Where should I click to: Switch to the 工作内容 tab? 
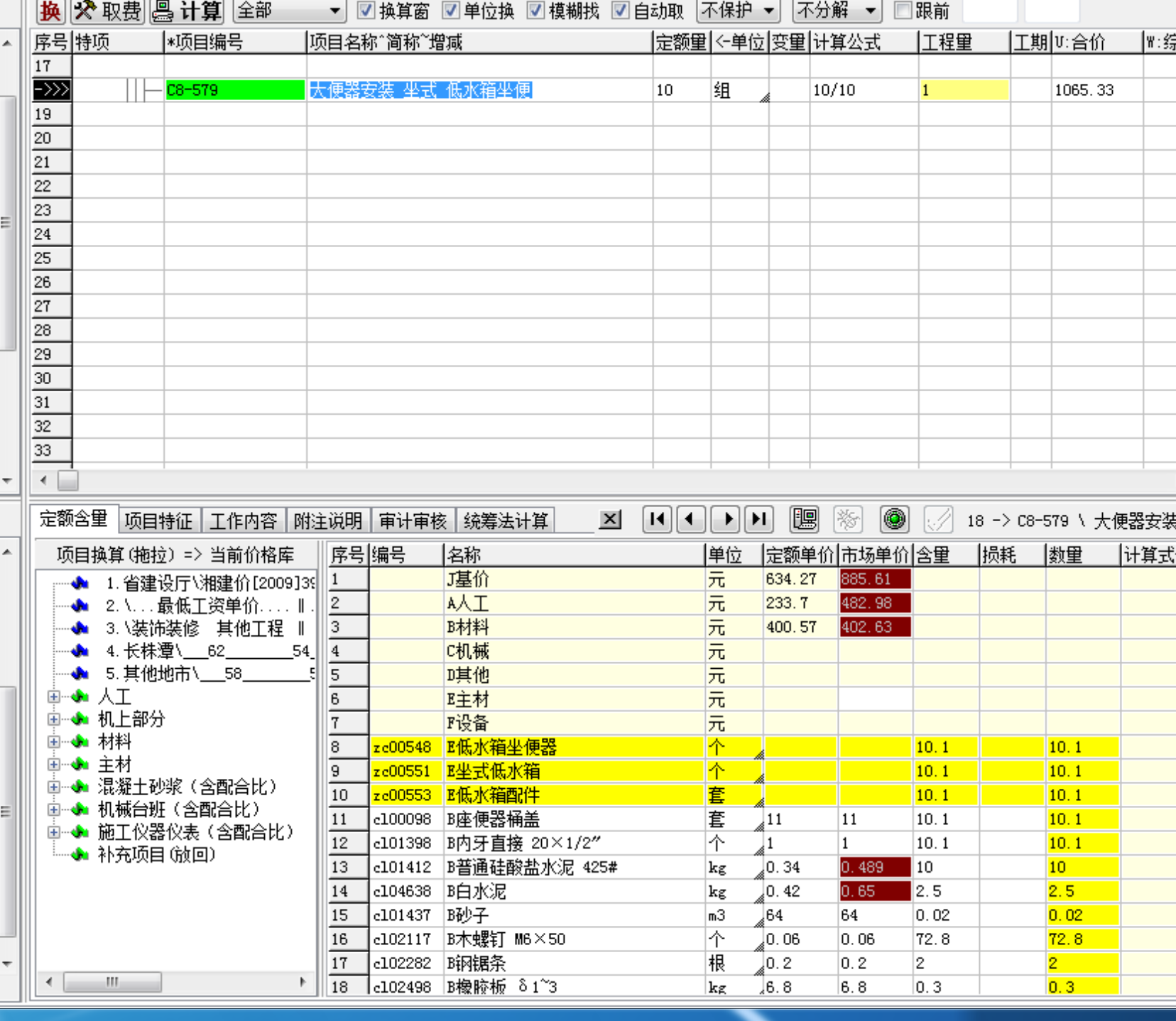point(244,521)
